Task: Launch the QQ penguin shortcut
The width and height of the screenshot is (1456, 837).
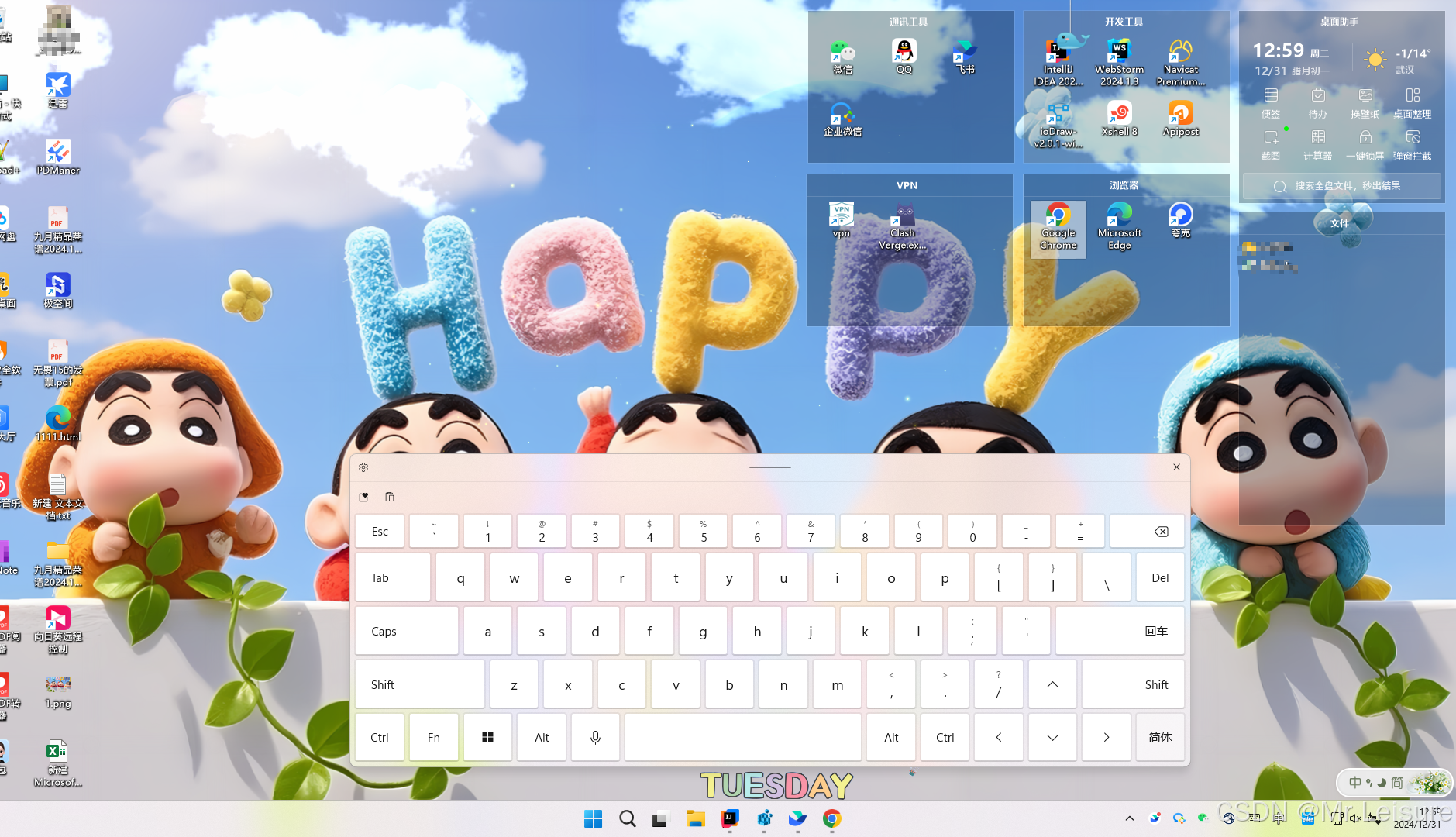Action: pos(904,57)
